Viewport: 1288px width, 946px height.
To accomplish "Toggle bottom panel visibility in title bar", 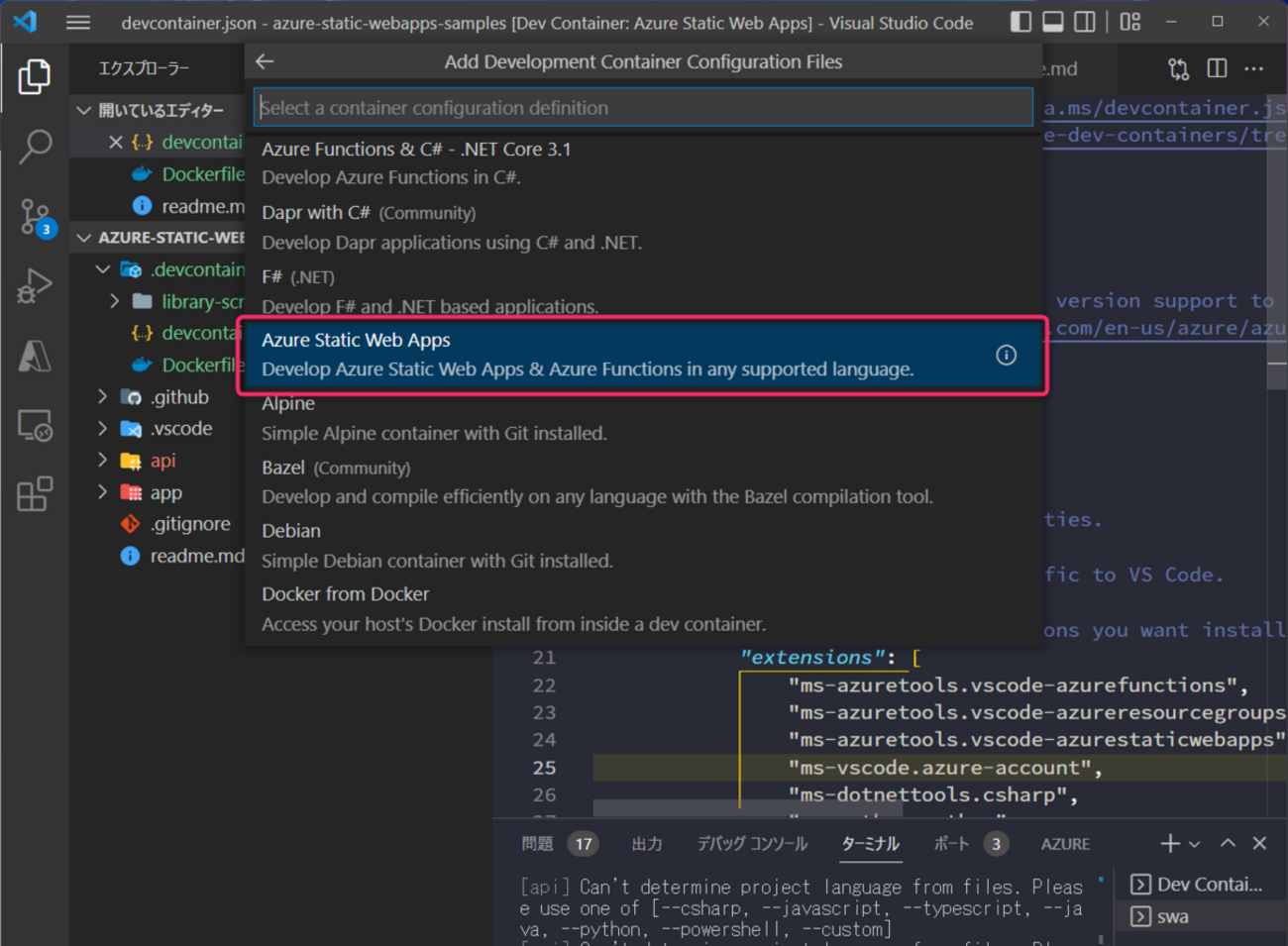I will click(x=1053, y=22).
